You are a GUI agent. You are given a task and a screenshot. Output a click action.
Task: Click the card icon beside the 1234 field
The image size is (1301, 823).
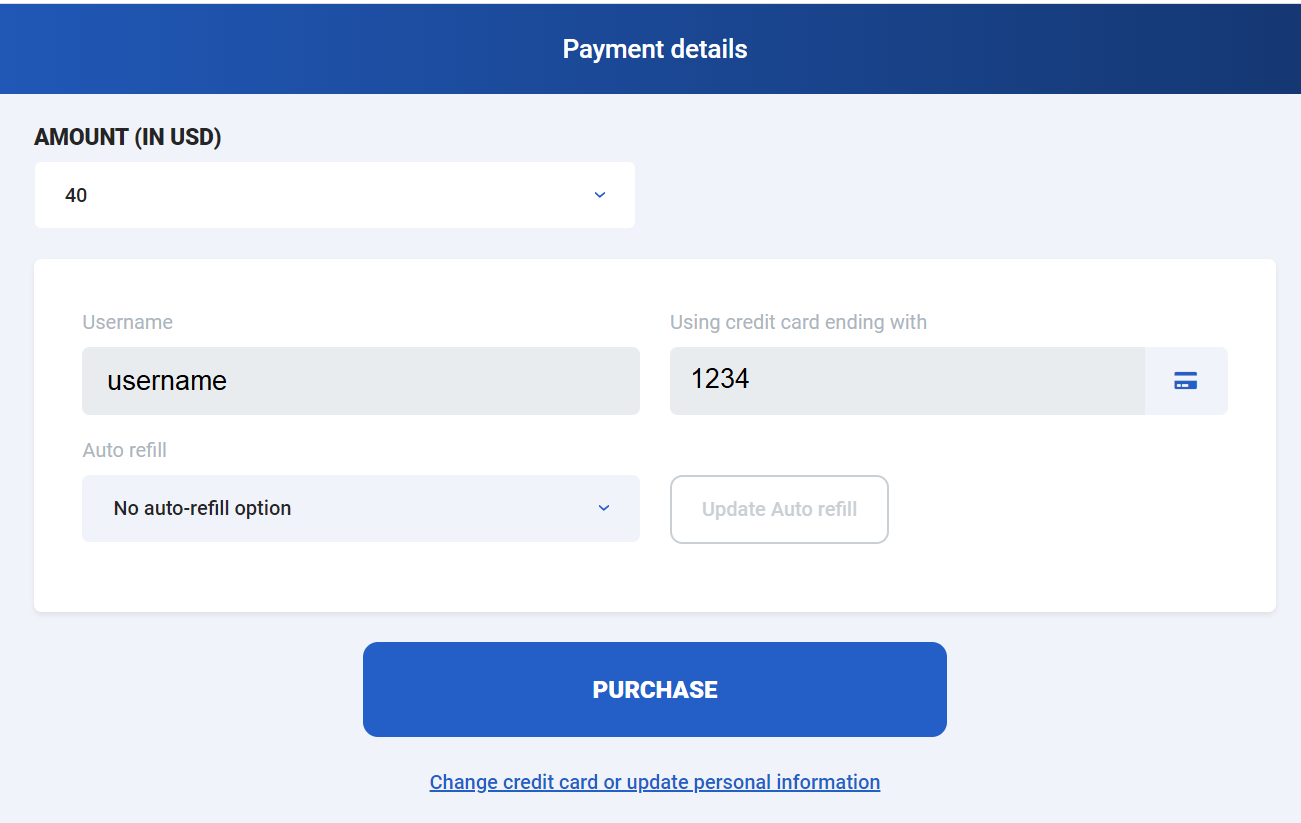pyautogui.click(x=1186, y=380)
